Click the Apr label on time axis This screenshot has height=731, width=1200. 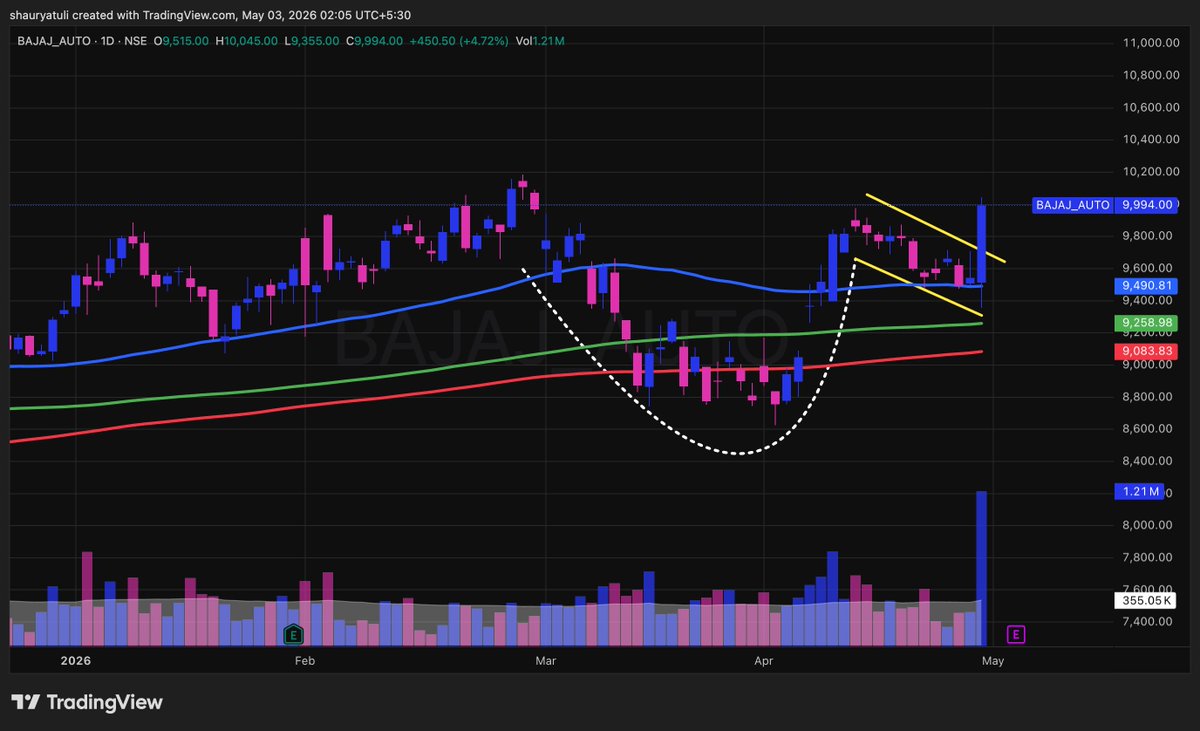(764, 660)
